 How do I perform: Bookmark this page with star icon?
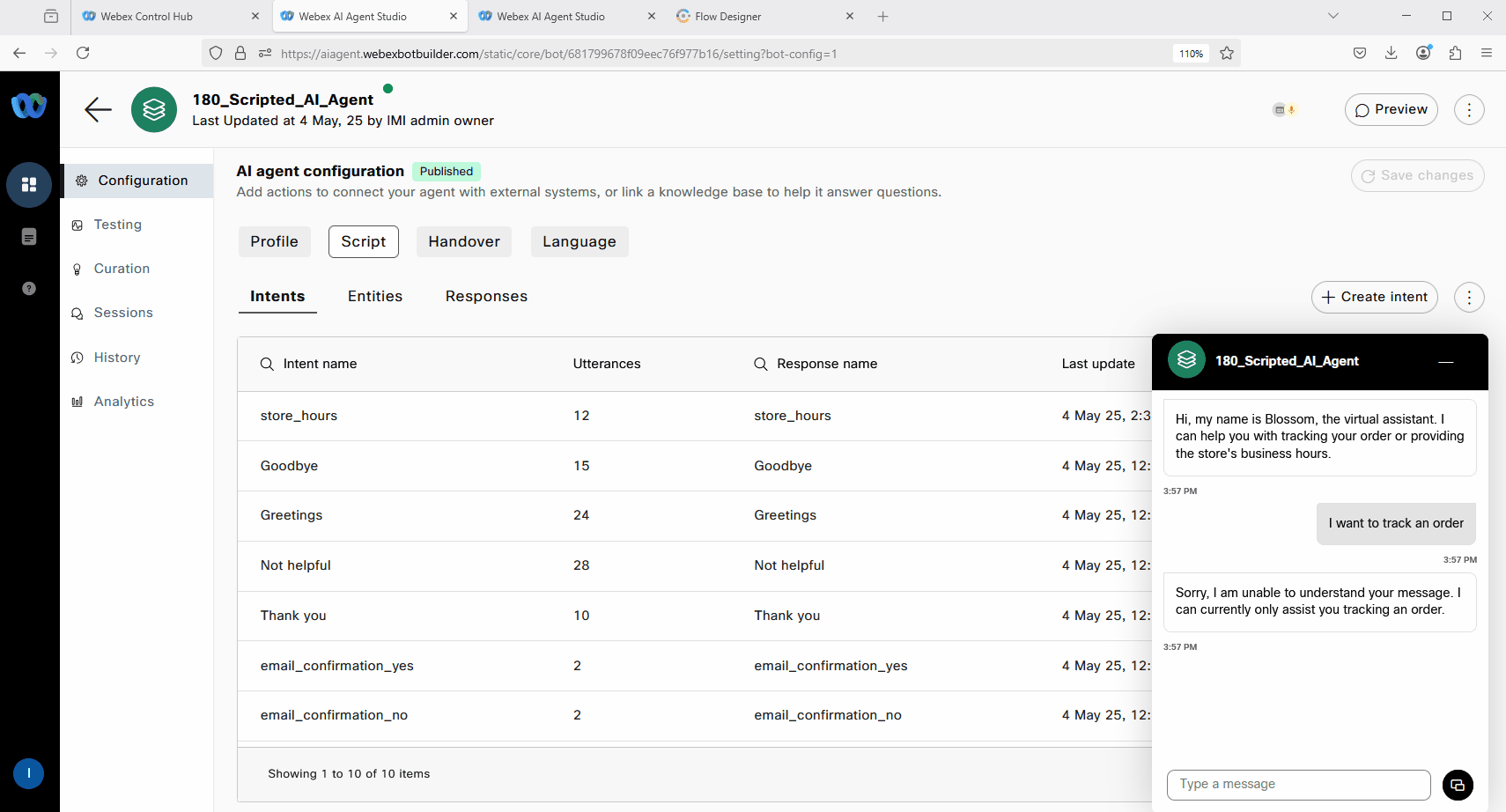pyautogui.click(x=1227, y=53)
